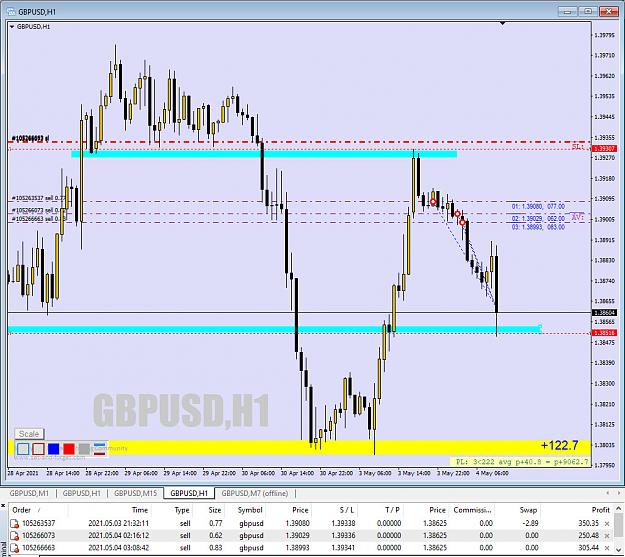Click the 2021.05.04 02:16:12 time cell
This screenshot has height=557, width=625.
(119, 535)
